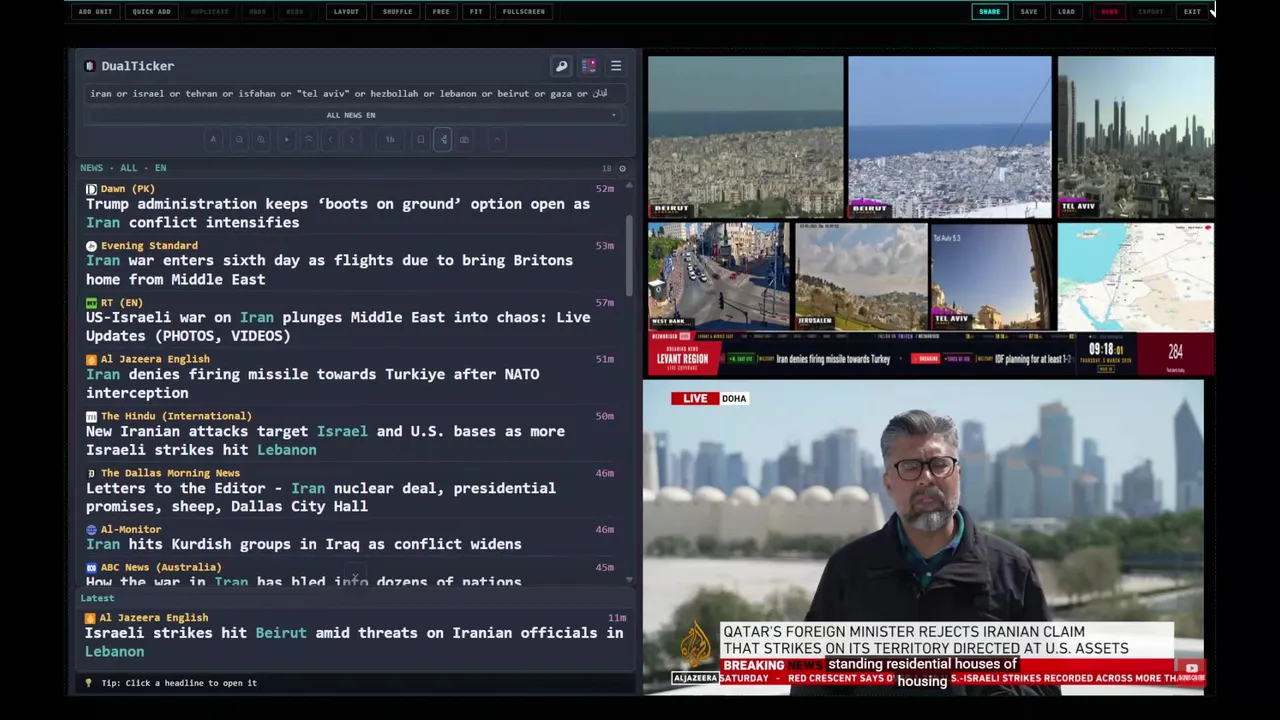This screenshot has width=1280, height=720.
Task: Open the layout panel icon beside the key
Action: [589, 66]
